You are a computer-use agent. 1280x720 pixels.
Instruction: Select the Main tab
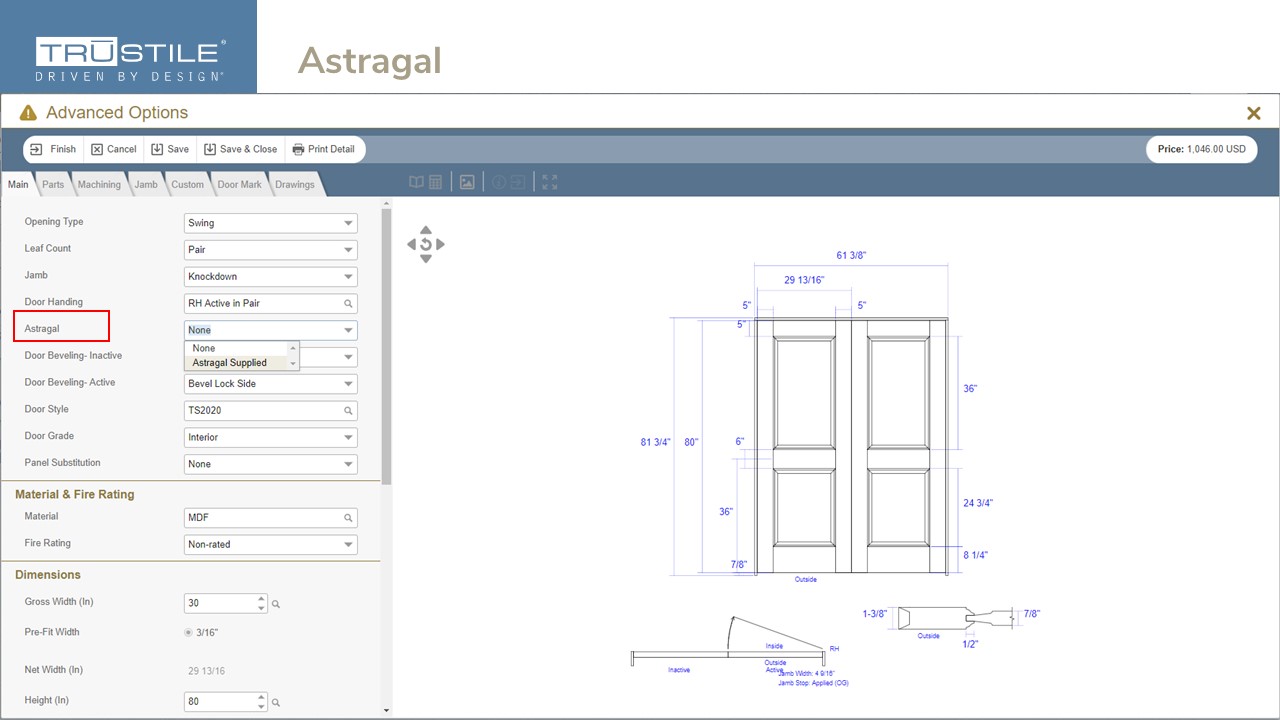click(18, 184)
